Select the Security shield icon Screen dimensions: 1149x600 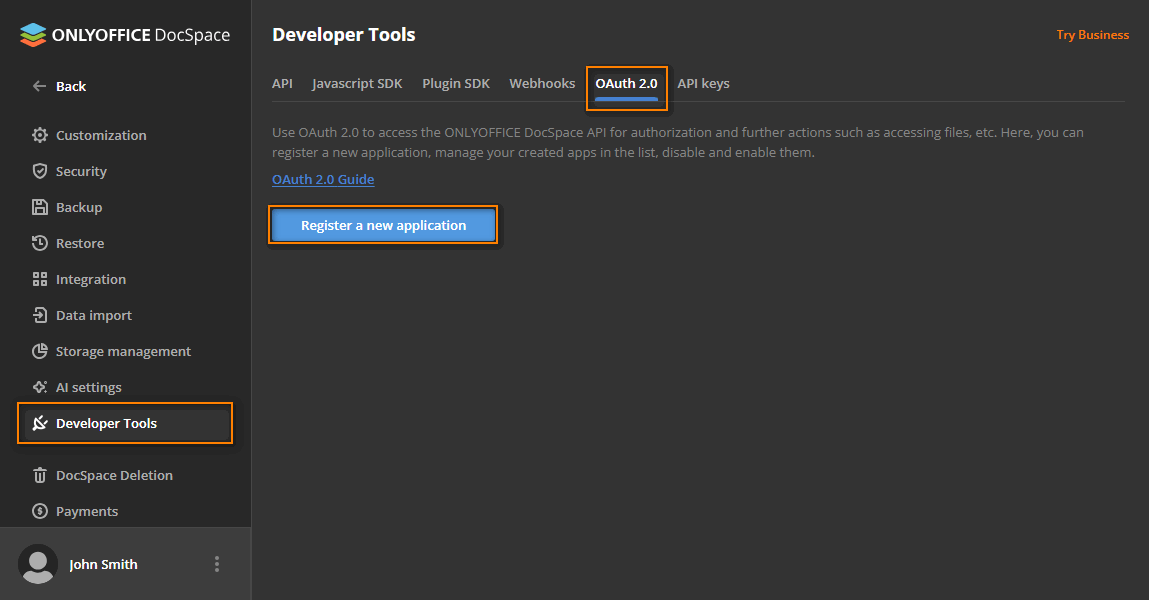tap(40, 171)
